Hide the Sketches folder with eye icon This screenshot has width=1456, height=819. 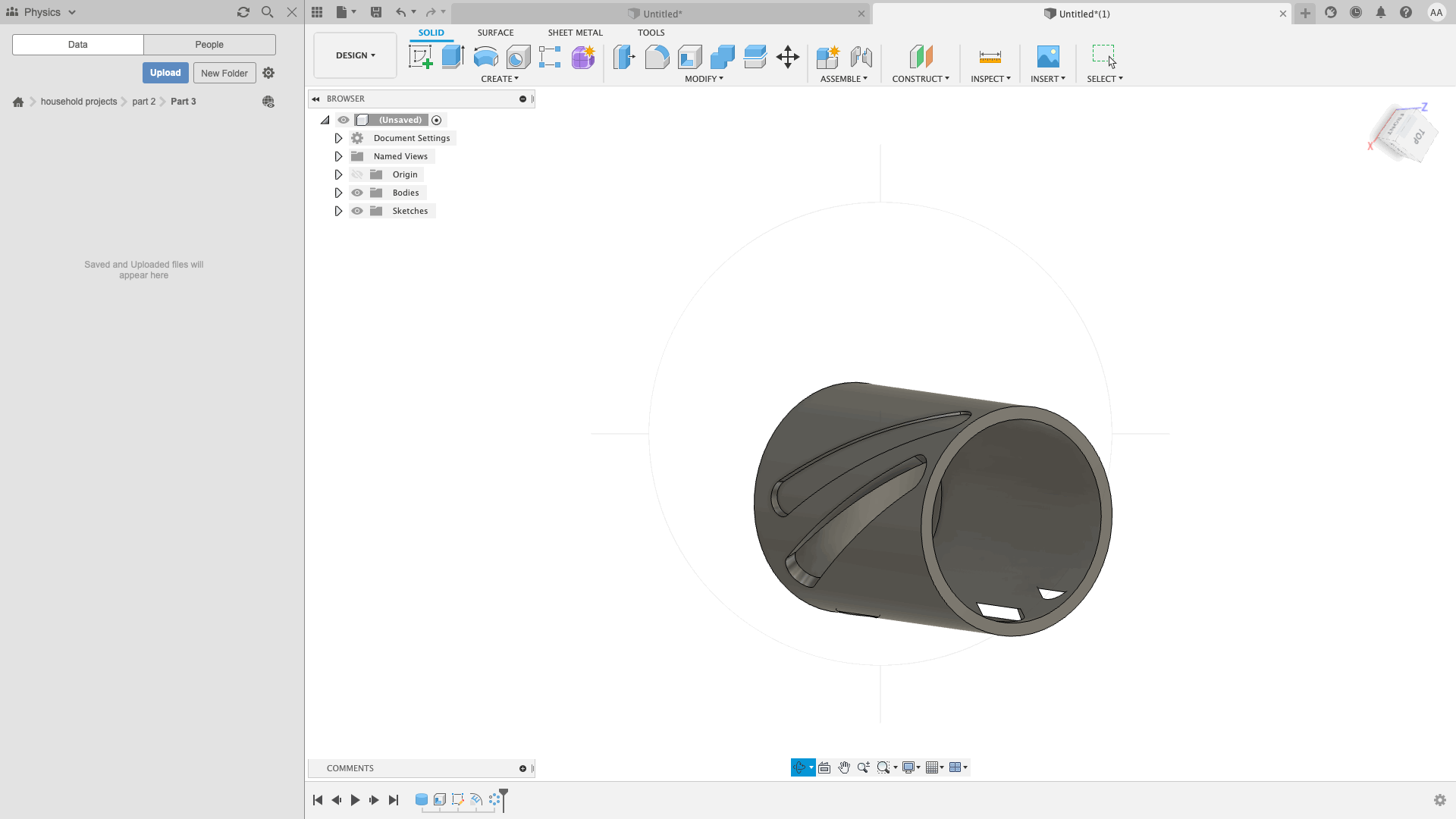(x=357, y=211)
